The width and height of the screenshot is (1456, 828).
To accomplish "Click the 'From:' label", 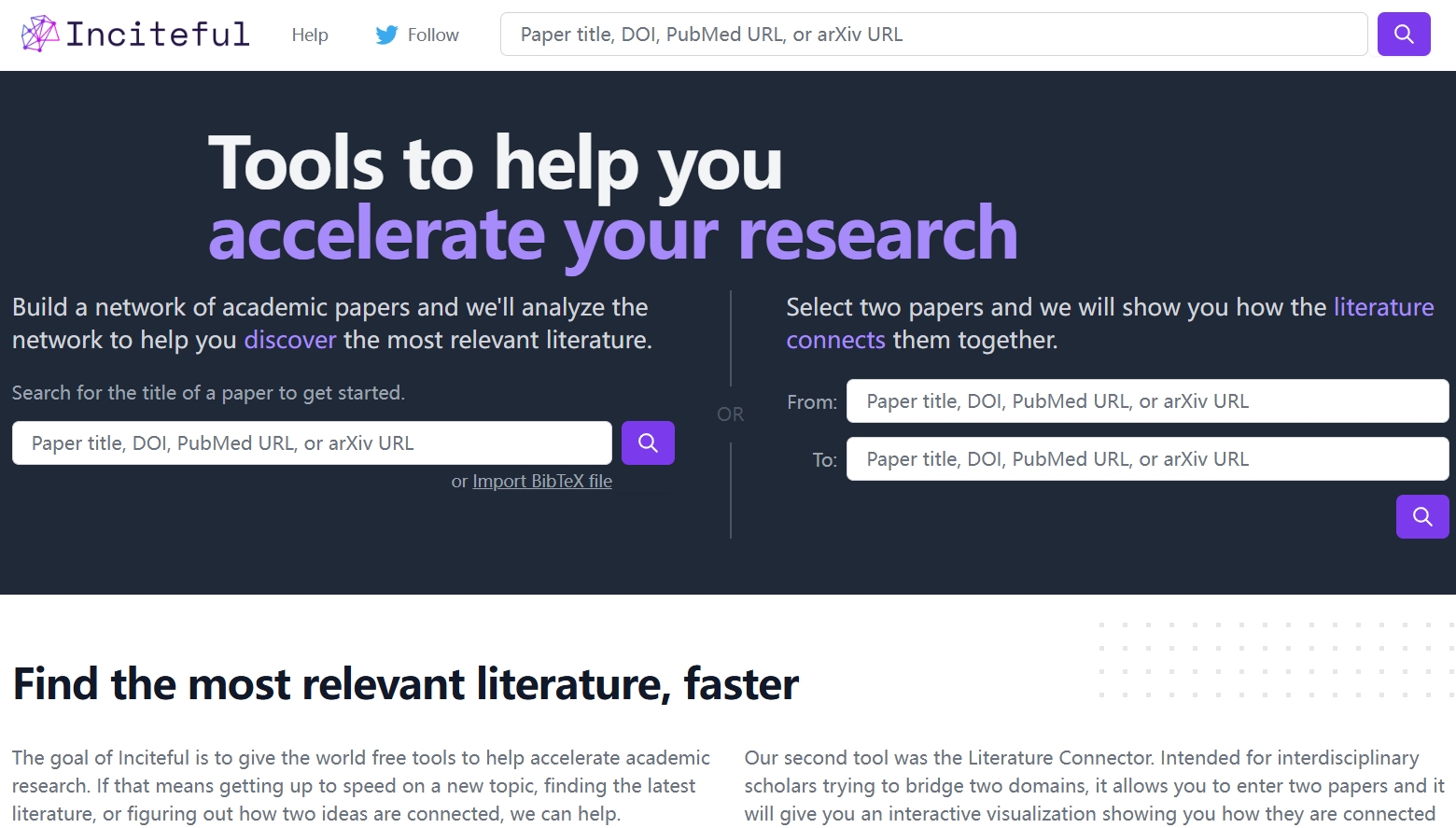I will [812, 402].
